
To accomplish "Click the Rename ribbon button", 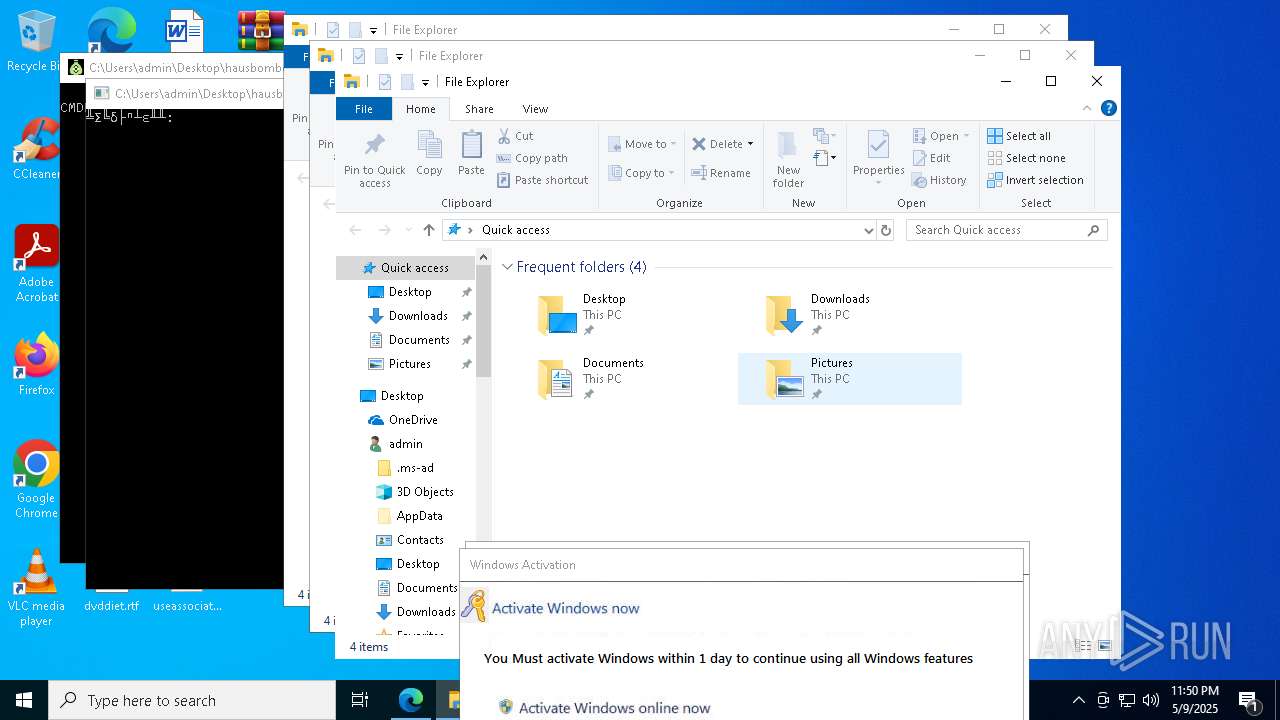I will [x=721, y=173].
